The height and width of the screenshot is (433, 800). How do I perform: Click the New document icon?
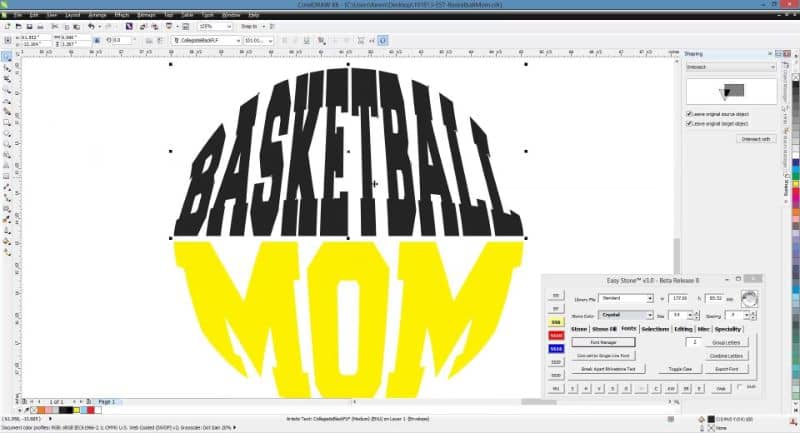8,27
